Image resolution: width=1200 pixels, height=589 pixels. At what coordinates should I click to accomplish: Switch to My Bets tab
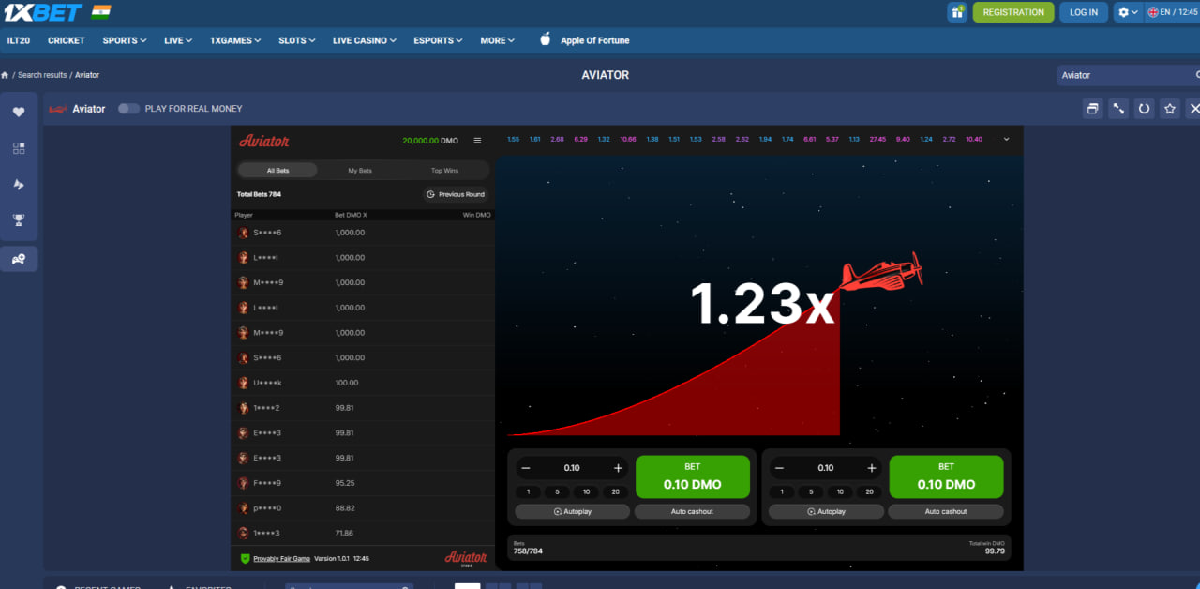click(360, 171)
